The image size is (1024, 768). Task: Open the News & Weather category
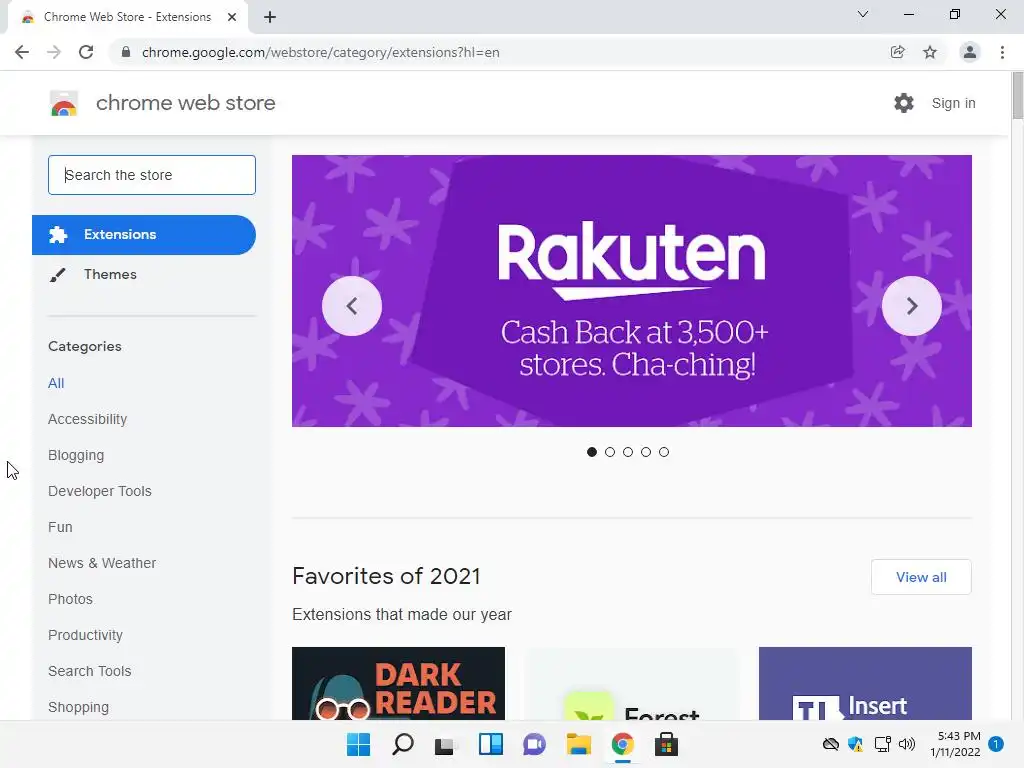coord(102,563)
